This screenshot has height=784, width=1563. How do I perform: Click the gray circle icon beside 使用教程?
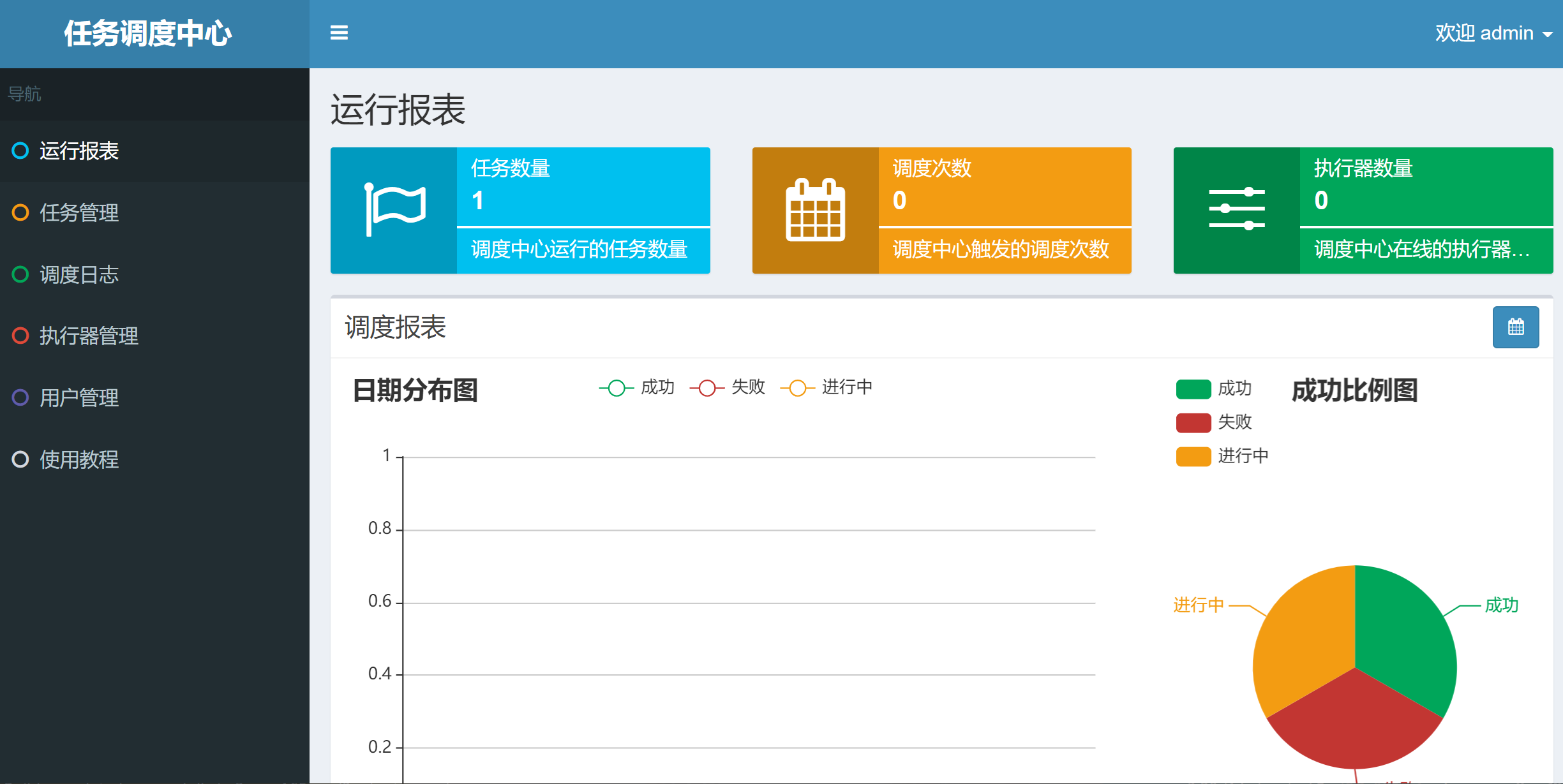(20, 459)
